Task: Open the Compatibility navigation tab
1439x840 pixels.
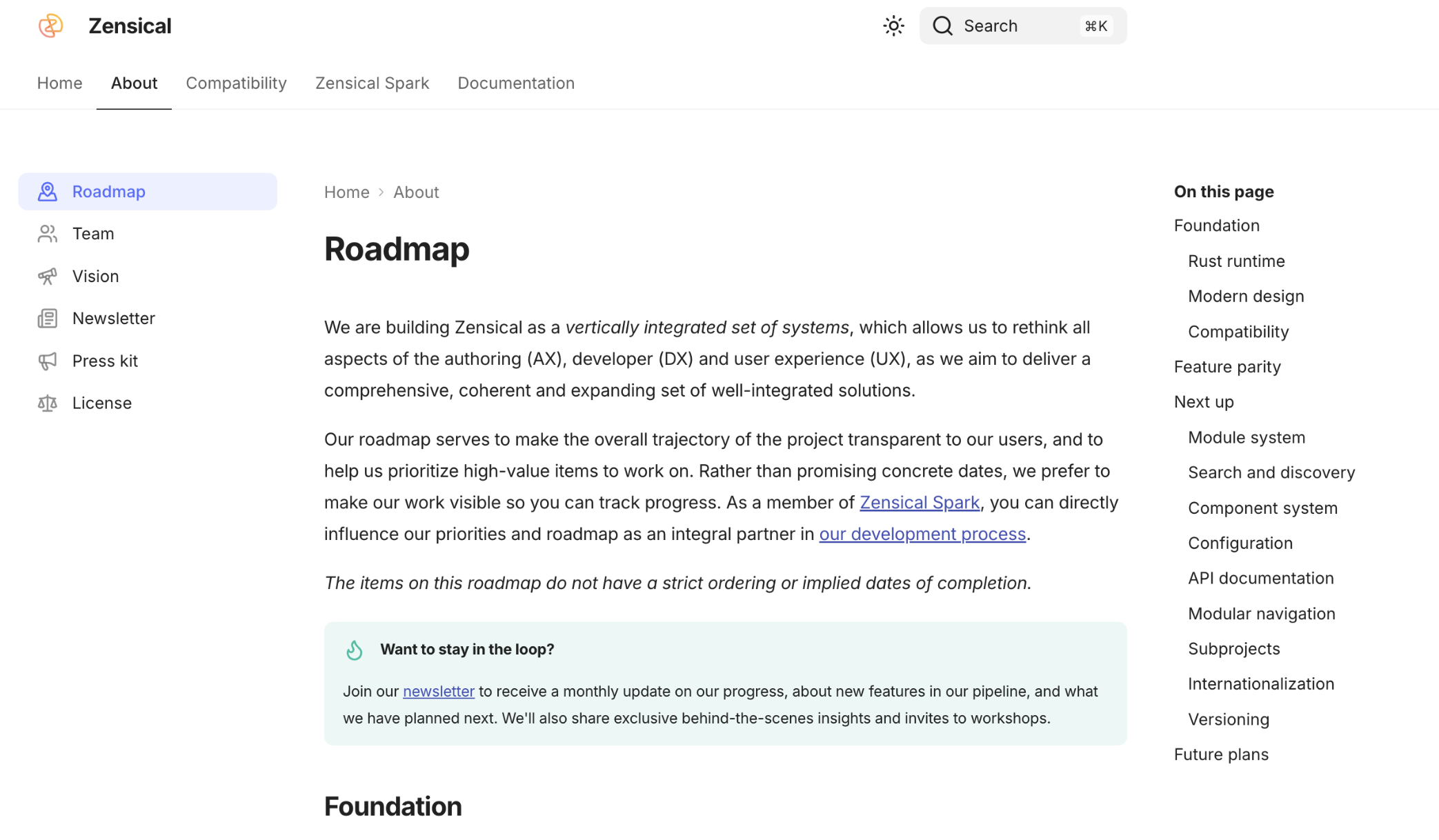Action: 236,83
